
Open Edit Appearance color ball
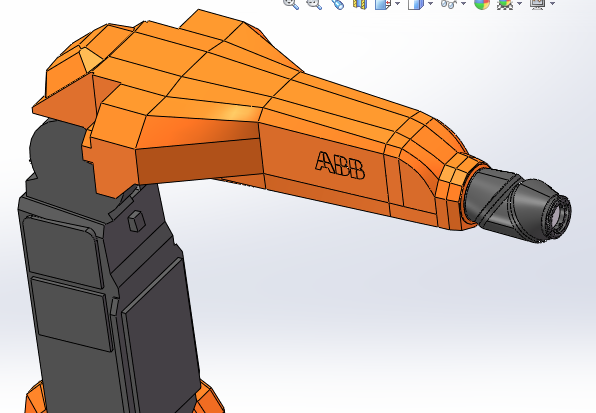coord(482,3)
